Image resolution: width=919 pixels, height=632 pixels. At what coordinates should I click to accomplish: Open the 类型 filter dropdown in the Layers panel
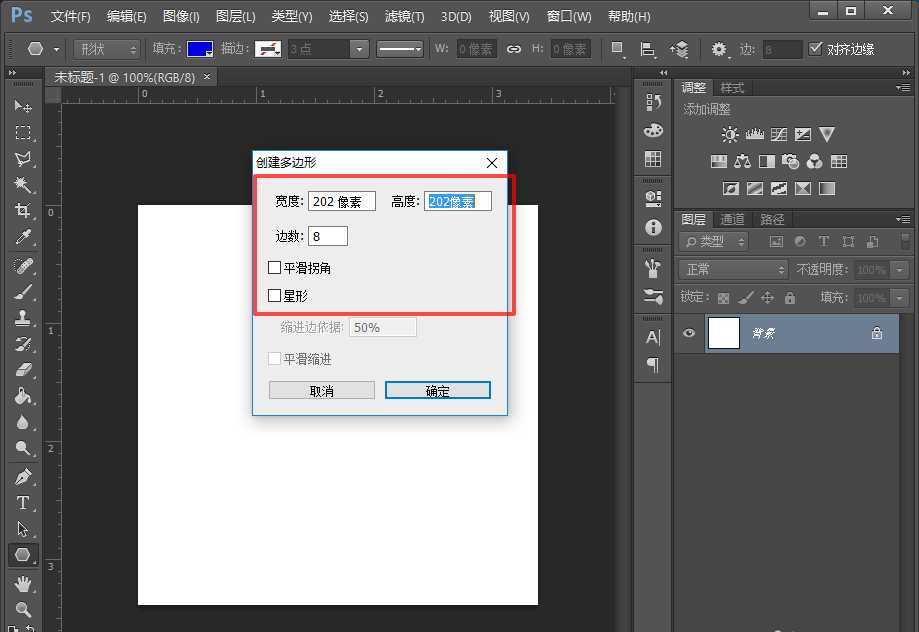tap(714, 241)
